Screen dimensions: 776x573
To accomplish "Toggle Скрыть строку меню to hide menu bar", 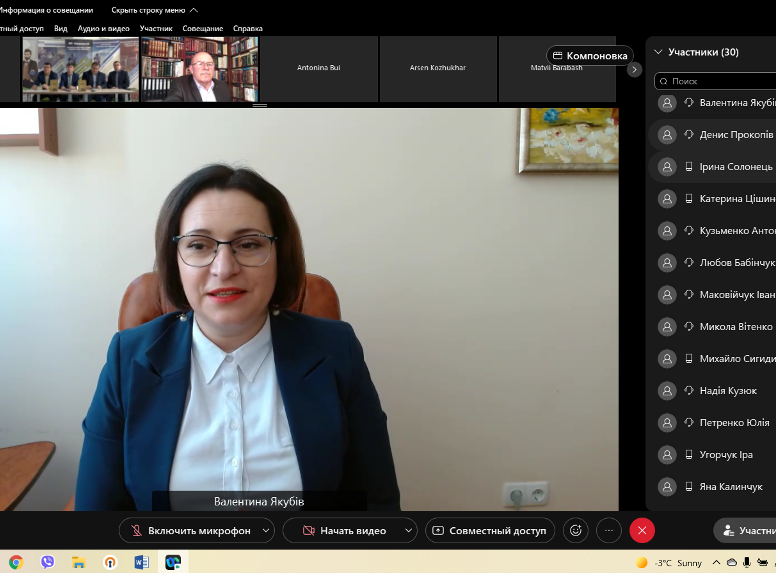I will (153, 10).
